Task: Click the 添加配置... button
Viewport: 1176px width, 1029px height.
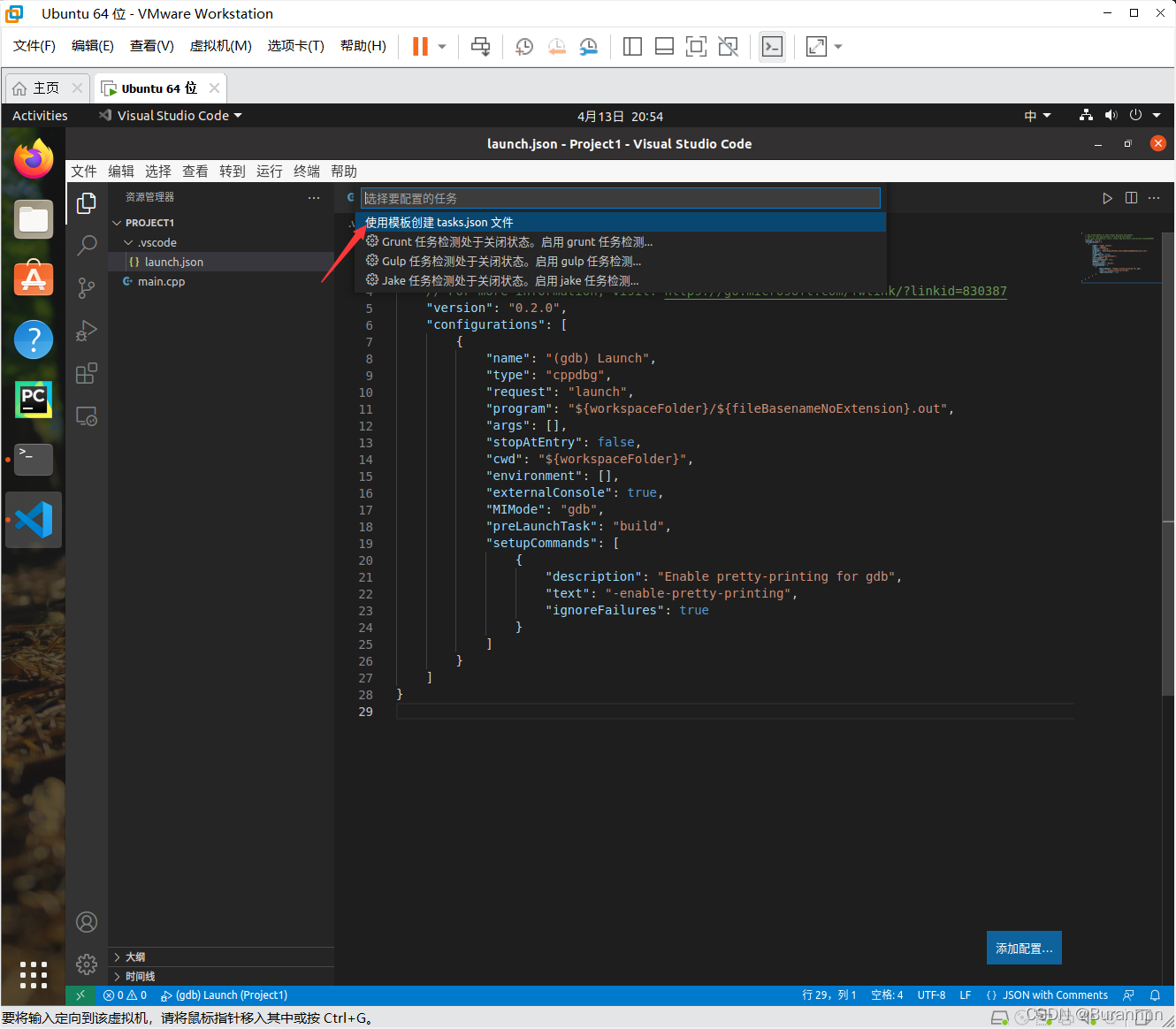Action: [x=1024, y=948]
